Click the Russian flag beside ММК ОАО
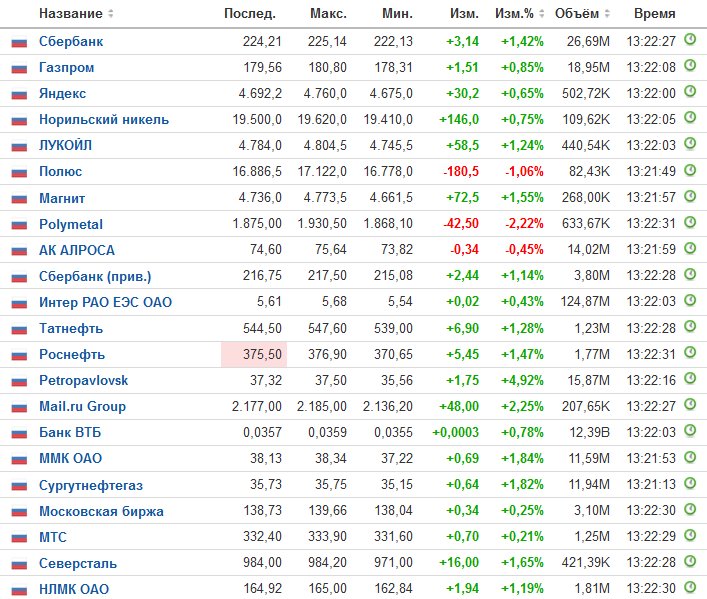 tap(19, 460)
